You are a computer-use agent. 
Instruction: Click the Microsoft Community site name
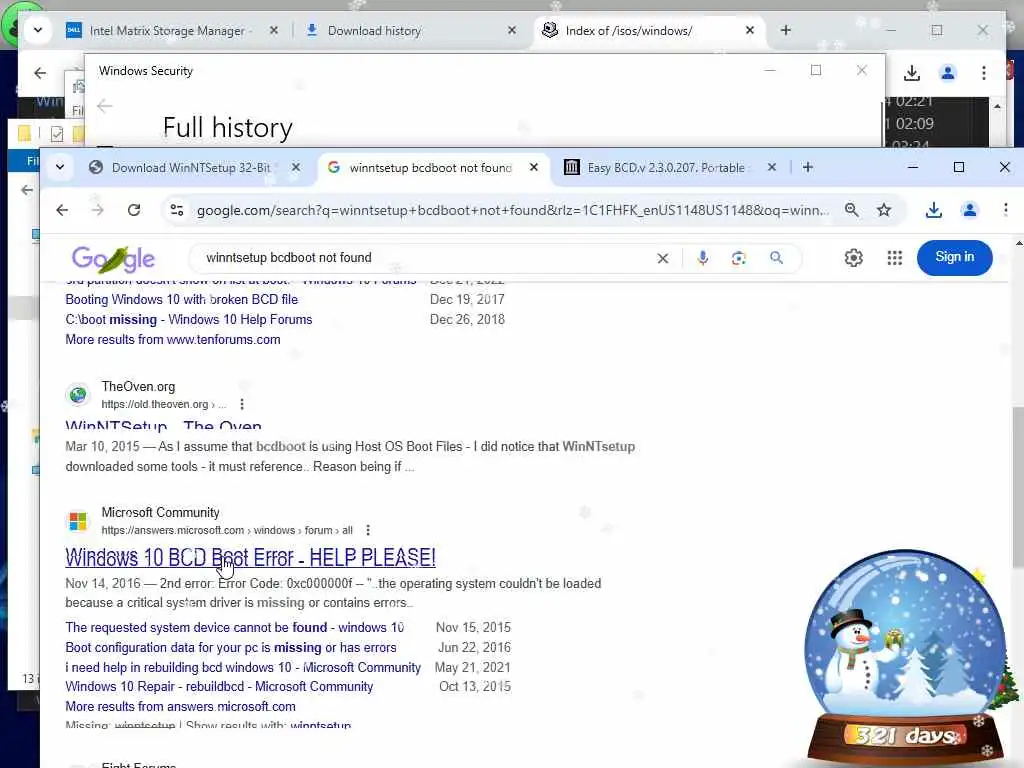tap(160, 513)
